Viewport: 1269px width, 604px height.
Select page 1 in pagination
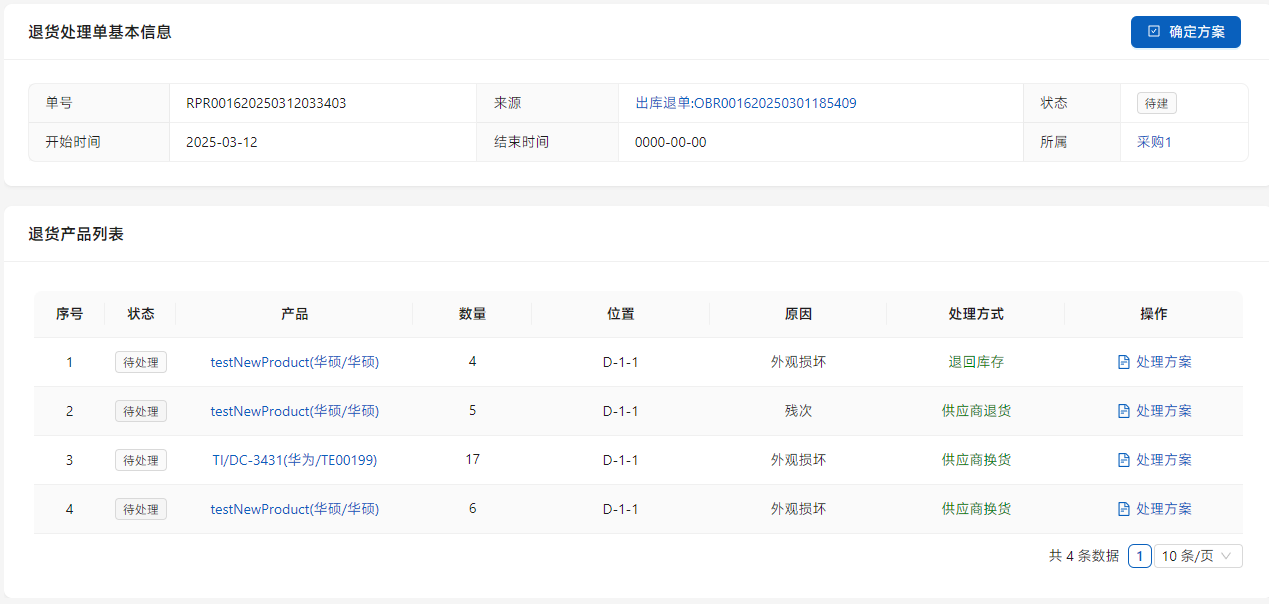coord(1139,556)
